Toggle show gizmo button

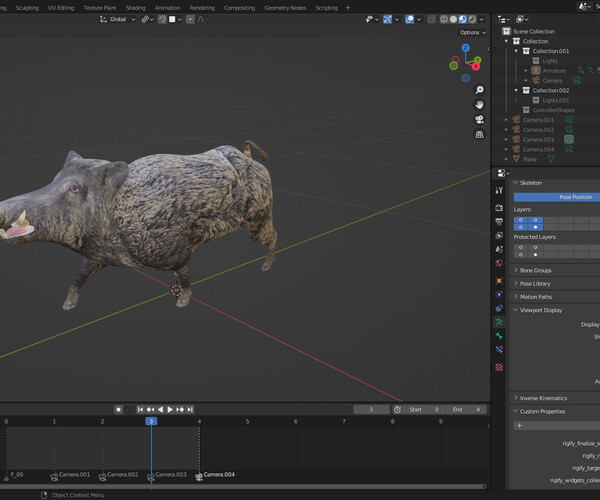[x=387, y=19]
